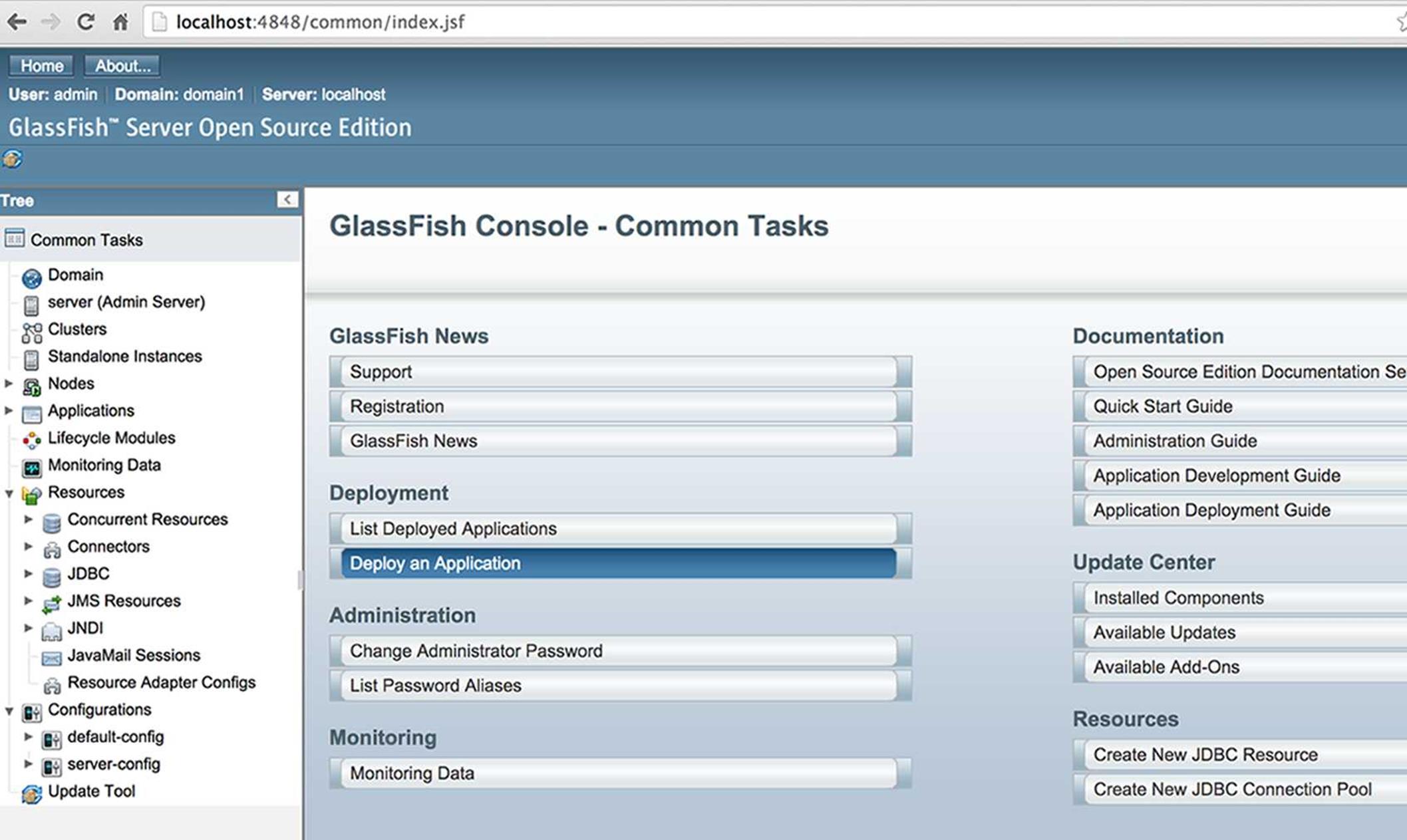
Task: Click the Nodes icon in the tree
Action: (31, 386)
